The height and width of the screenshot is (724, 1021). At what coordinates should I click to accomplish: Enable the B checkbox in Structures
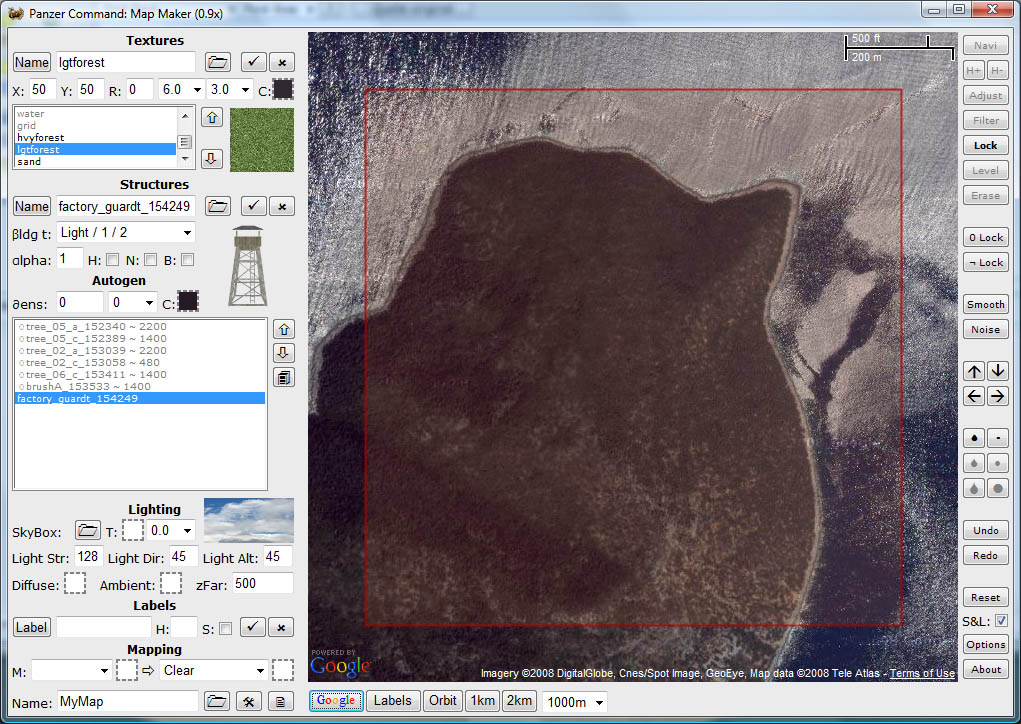coord(186,260)
